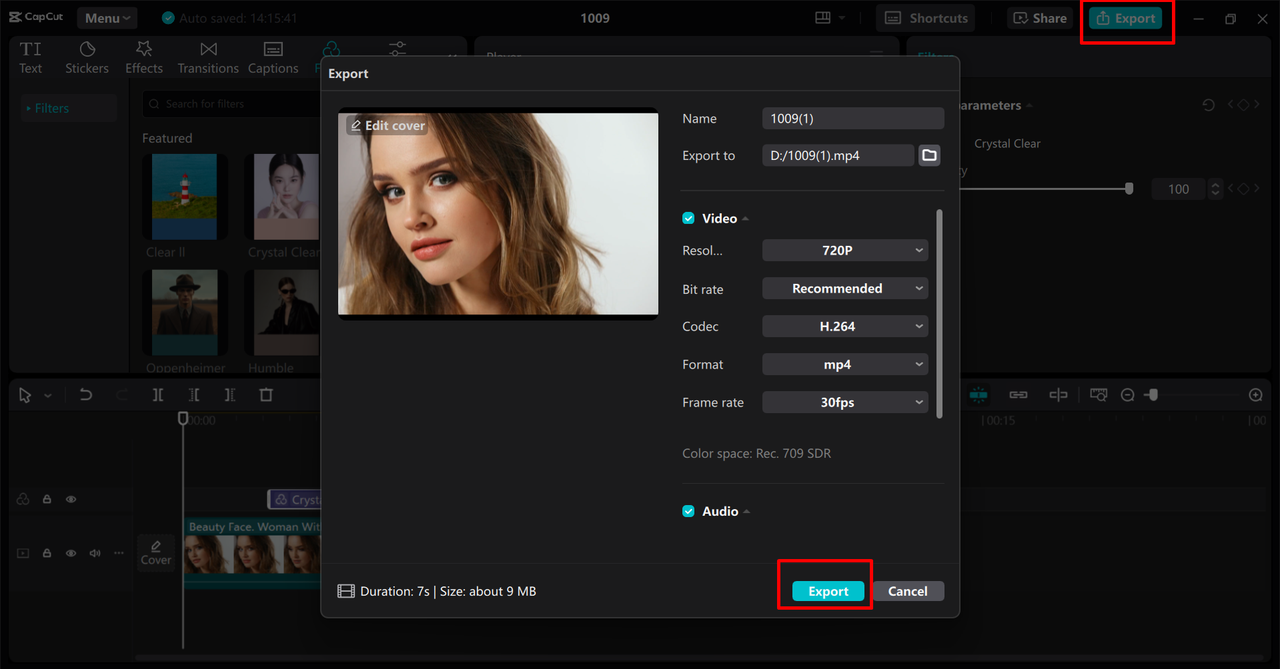Open the Resolution 720P dropdown

coord(845,250)
